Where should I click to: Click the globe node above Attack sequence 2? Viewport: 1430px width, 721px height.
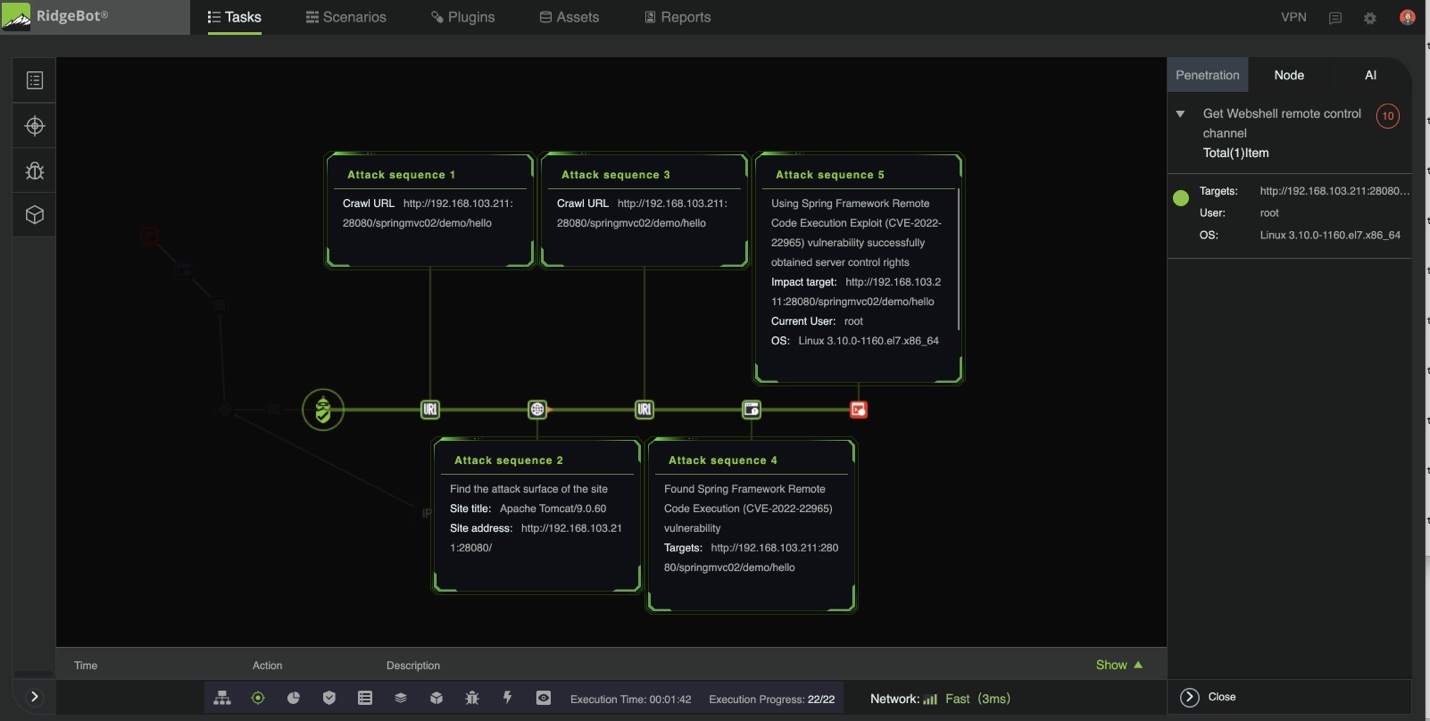tap(537, 409)
